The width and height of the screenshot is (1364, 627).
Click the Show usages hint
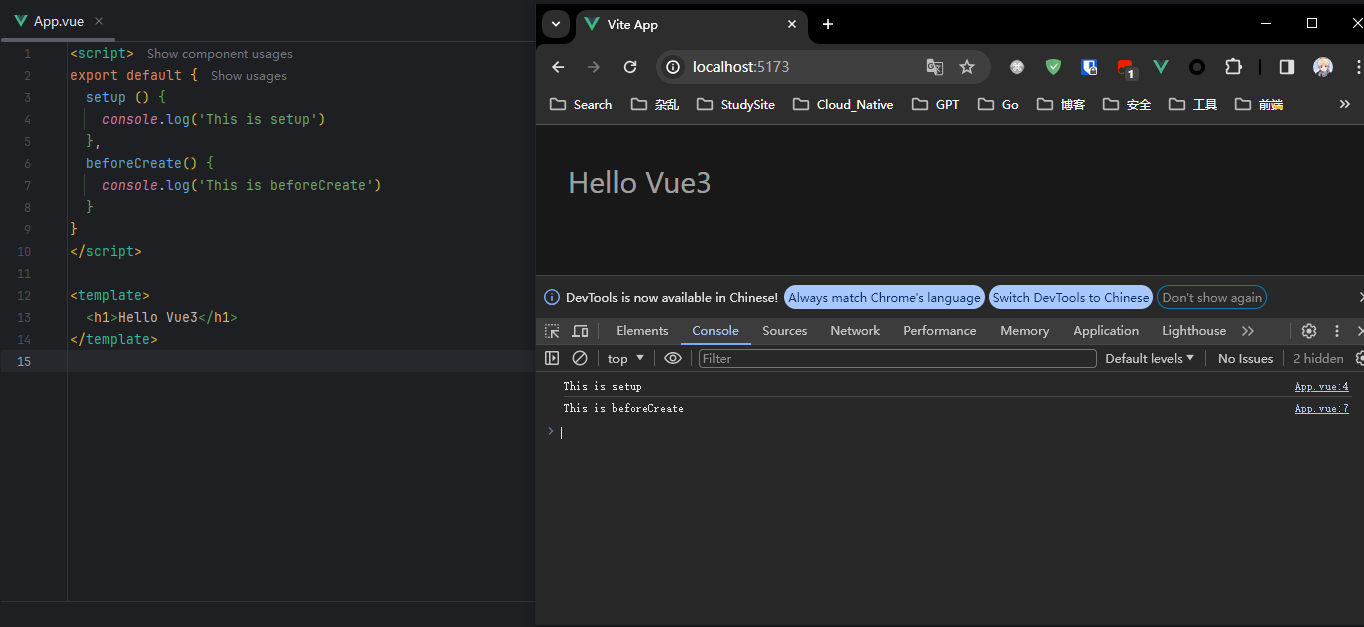(x=249, y=76)
